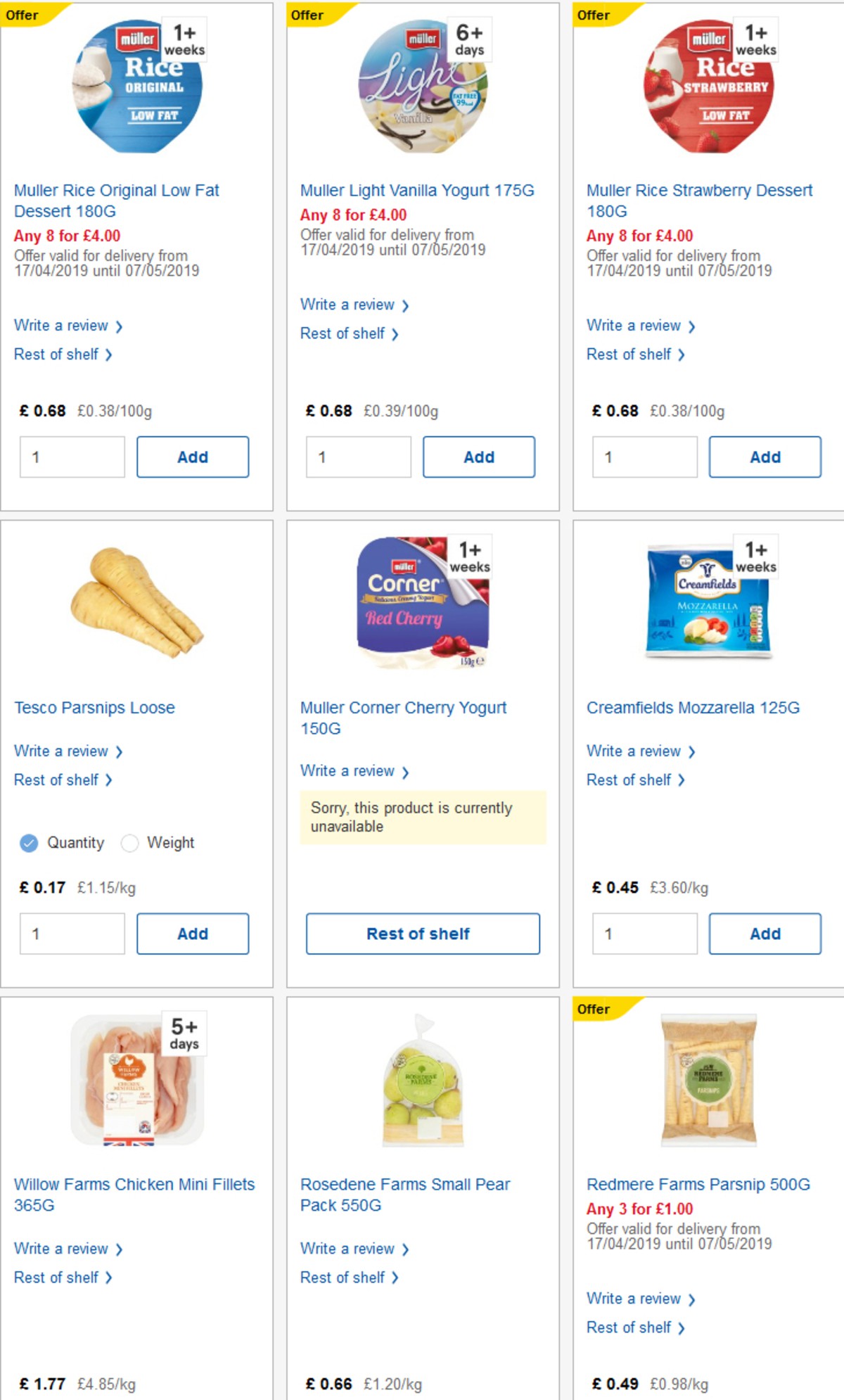The width and height of the screenshot is (844, 1400).
Task: Add Creamfields Mozzarella 125G to basket
Action: click(765, 934)
